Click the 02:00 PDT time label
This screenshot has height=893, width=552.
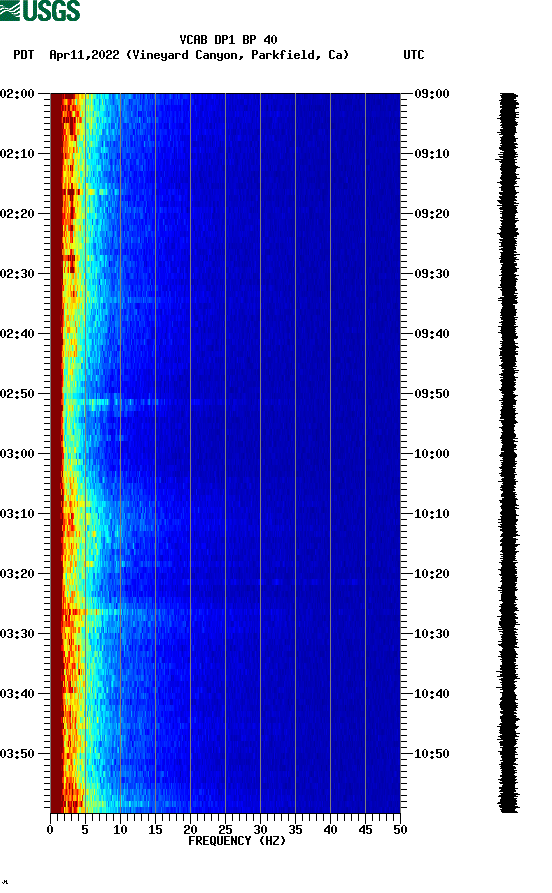(17, 93)
